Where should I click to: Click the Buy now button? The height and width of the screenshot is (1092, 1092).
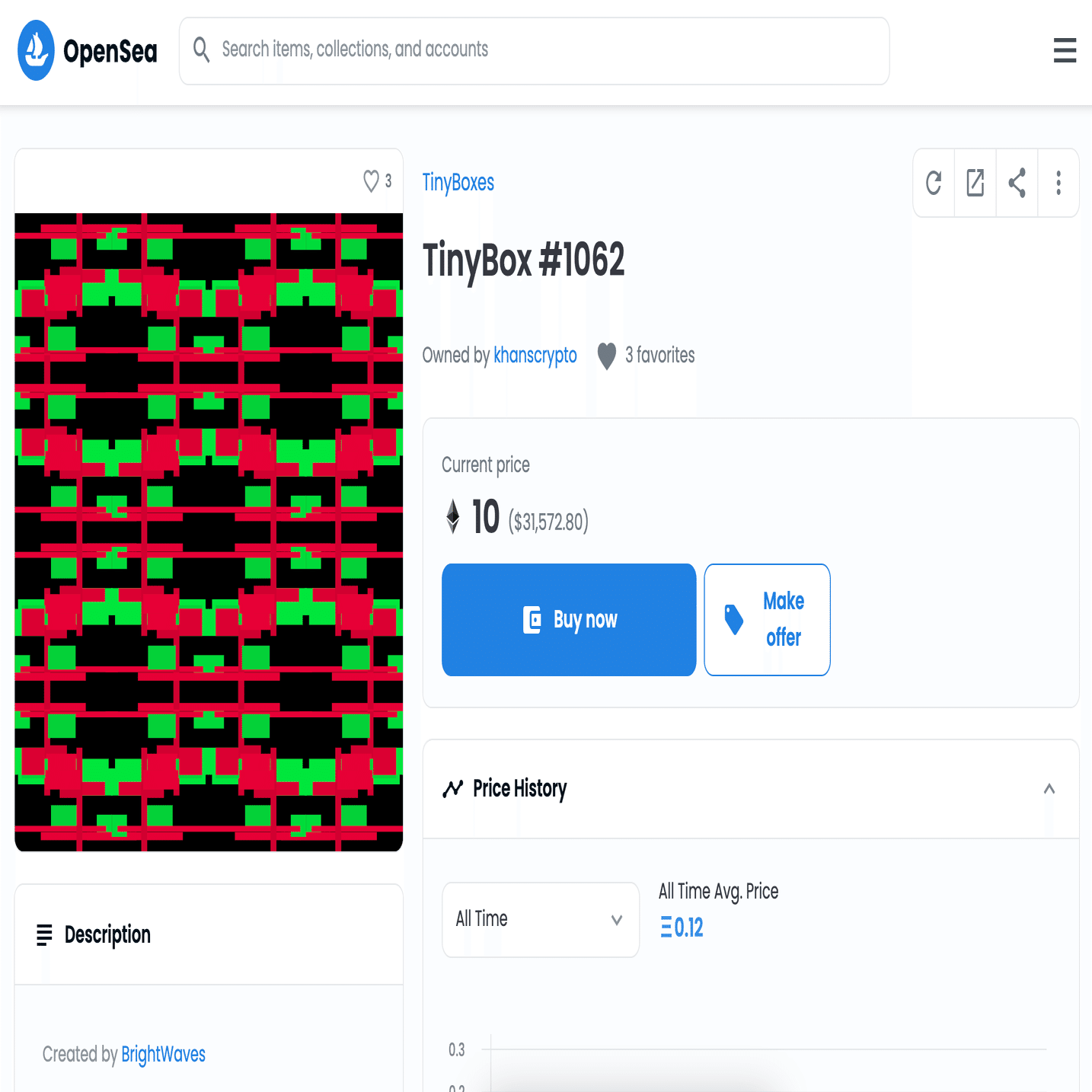coord(569,620)
